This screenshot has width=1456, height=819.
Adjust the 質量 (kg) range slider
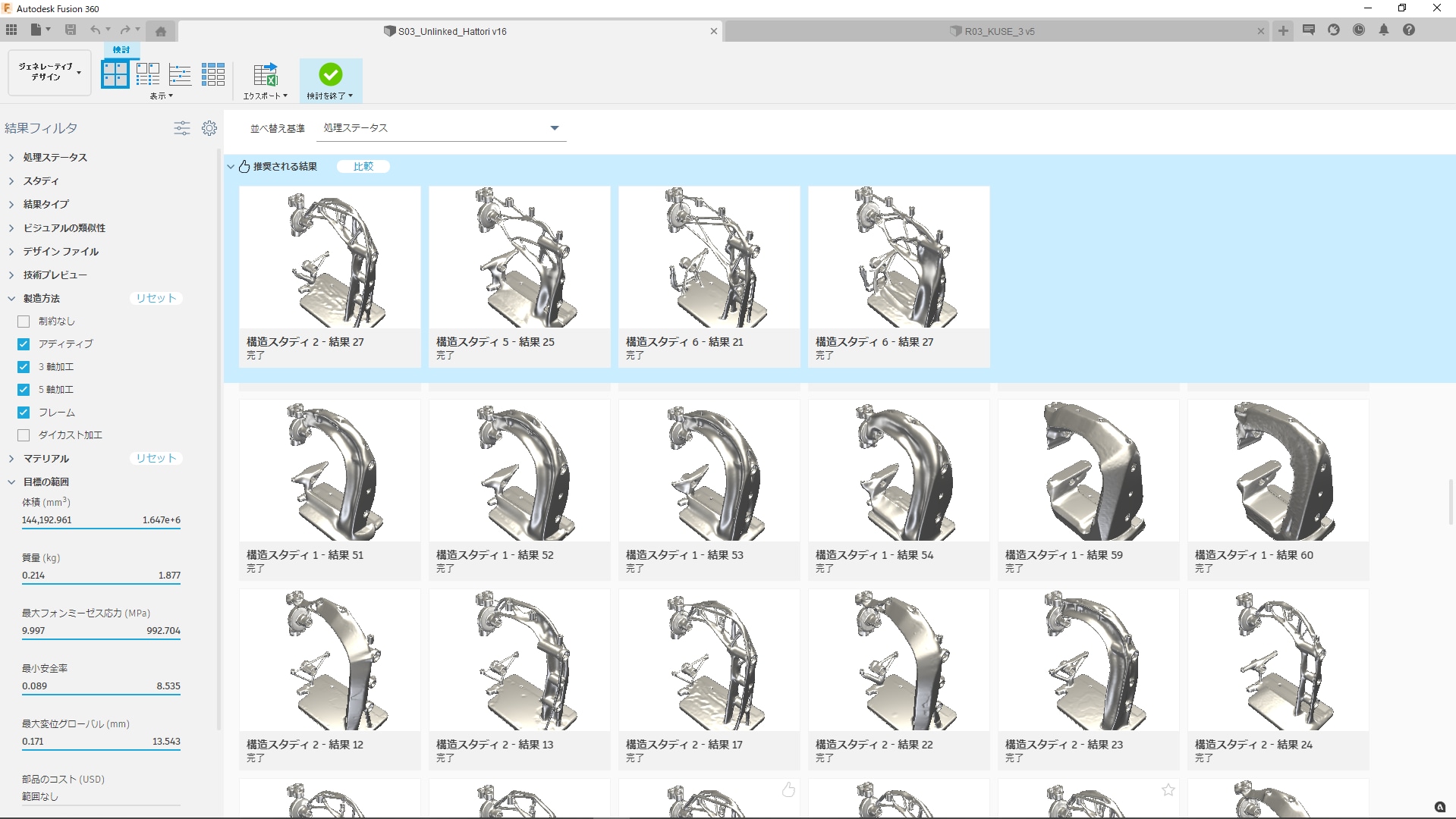click(101, 584)
